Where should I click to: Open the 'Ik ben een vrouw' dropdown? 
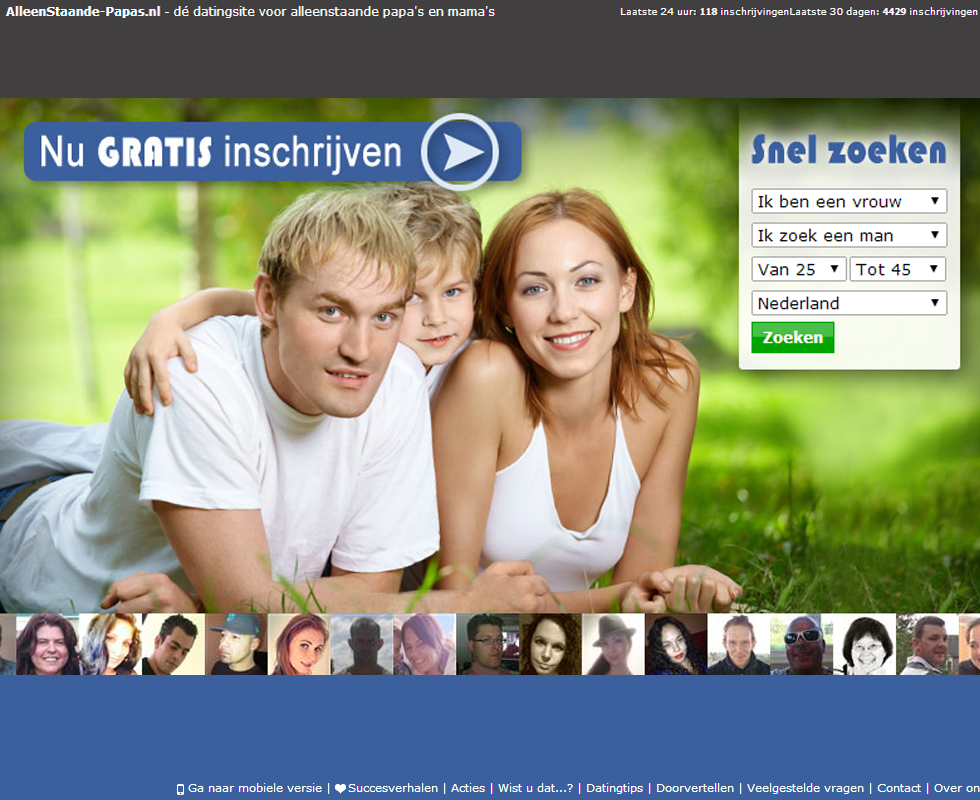849,201
